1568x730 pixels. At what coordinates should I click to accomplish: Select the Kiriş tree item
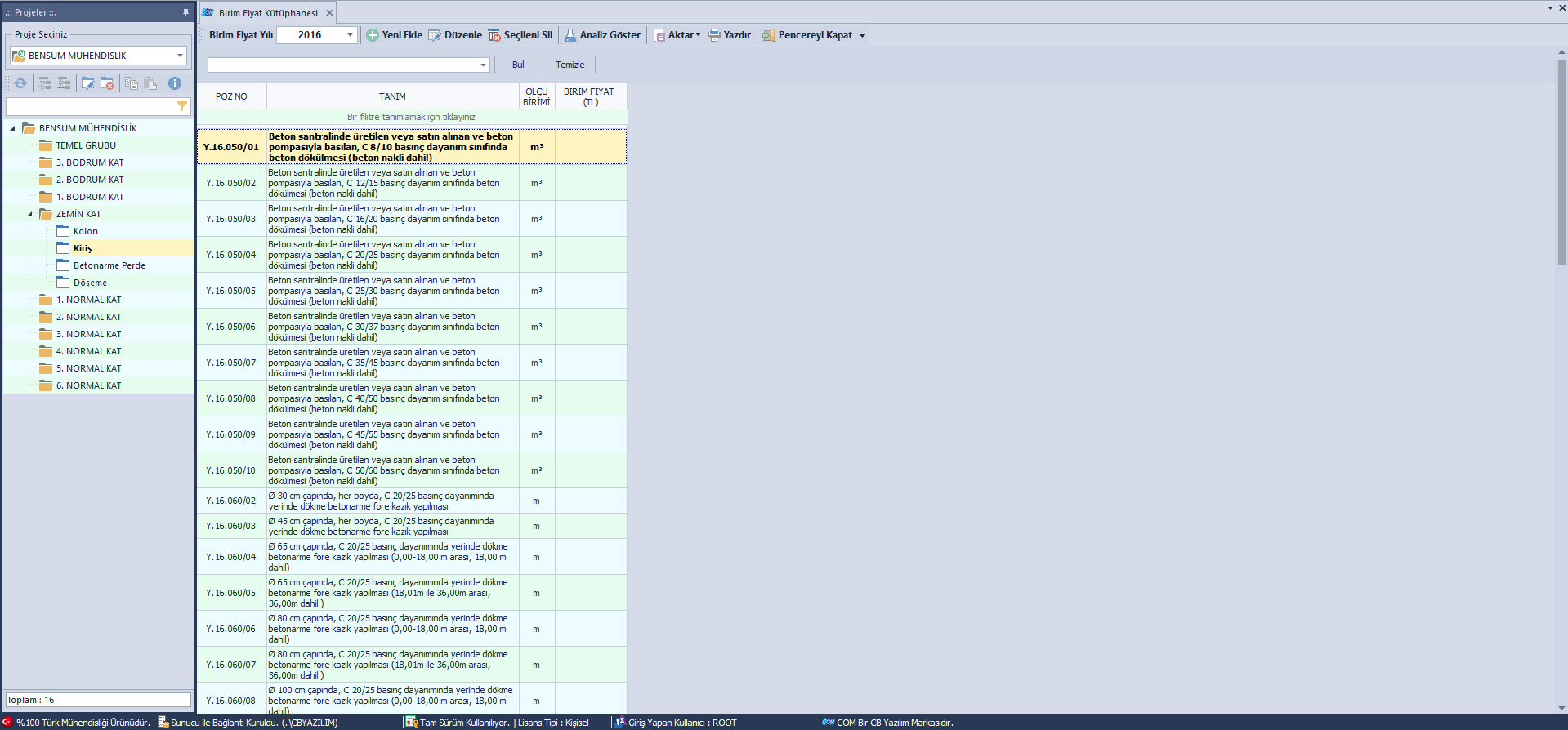pos(83,248)
